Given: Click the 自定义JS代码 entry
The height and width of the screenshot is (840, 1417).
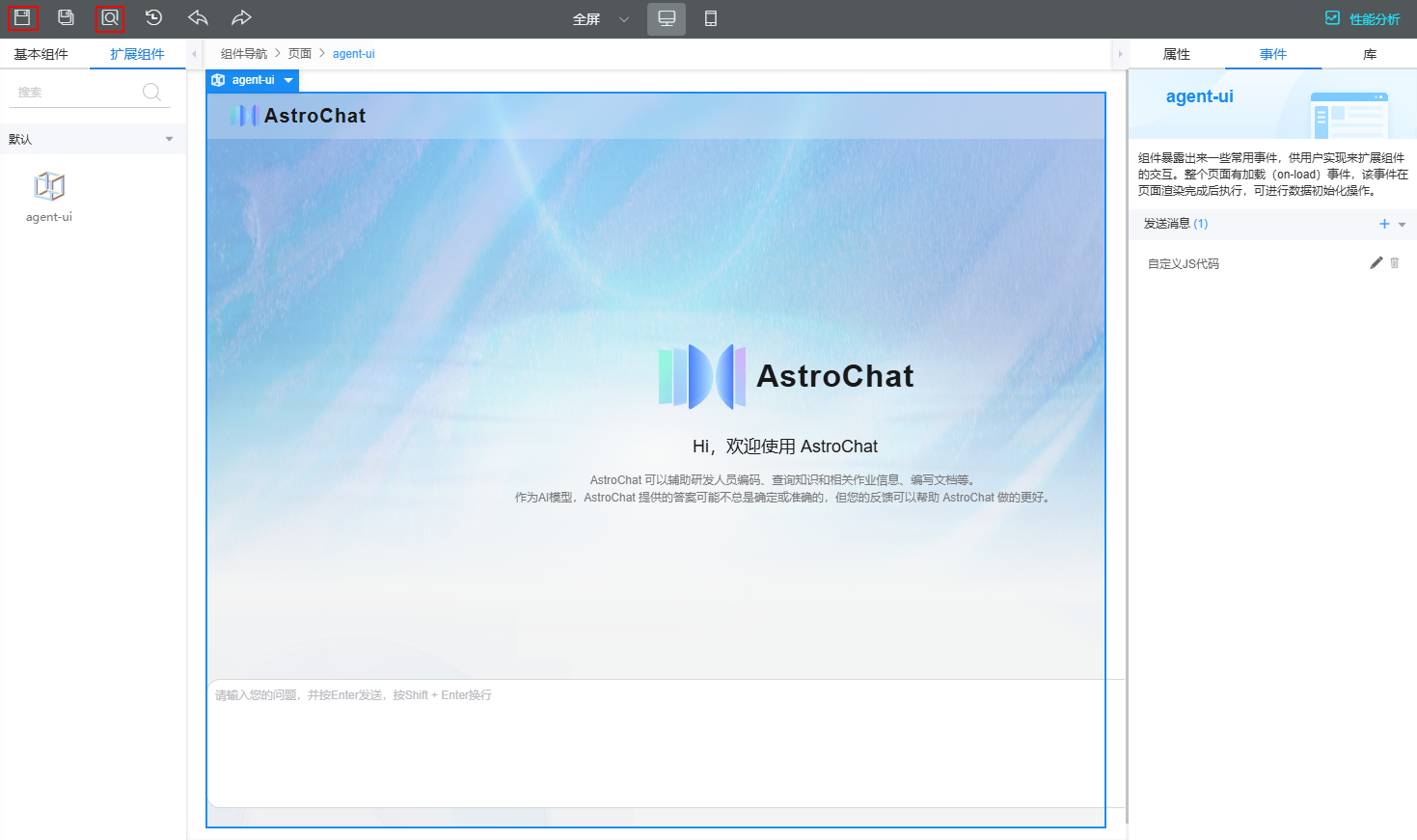Looking at the screenshot, I should coord(1184,263).
